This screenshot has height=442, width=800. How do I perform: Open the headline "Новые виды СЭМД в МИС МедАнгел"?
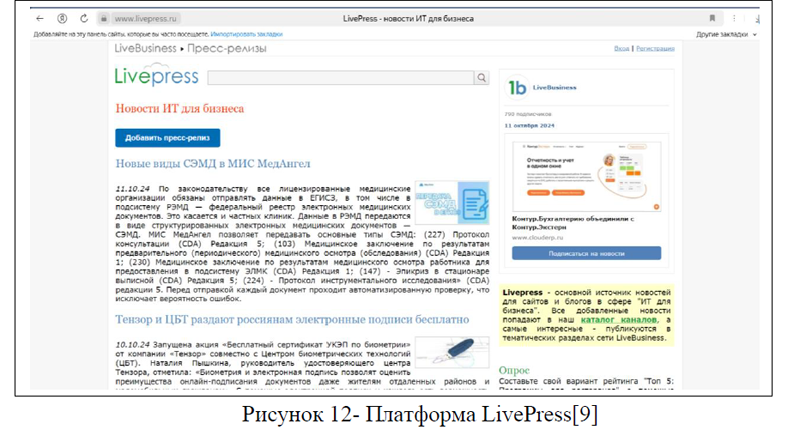click(x=213, y=164)
